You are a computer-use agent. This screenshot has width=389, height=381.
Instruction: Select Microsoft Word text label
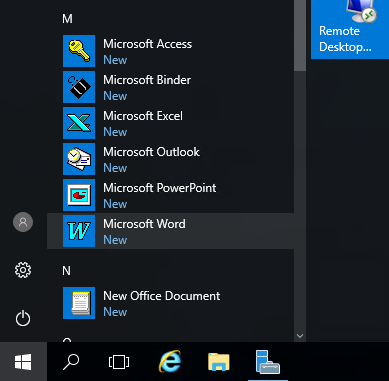(144, 224)
